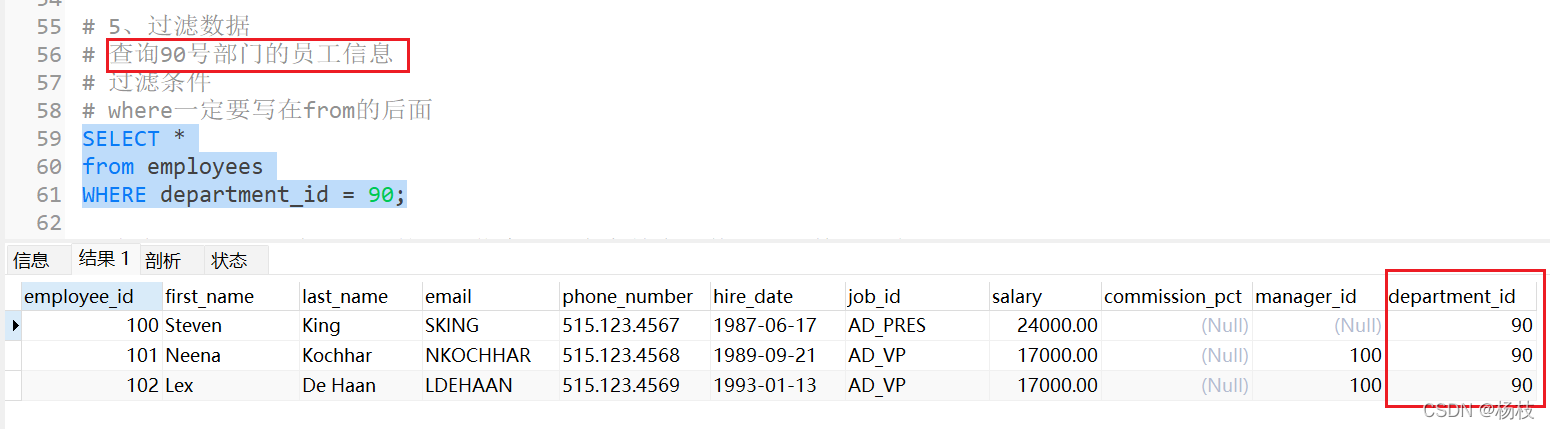Select the cell containing Steven
1550x429 pixels.
tap(193, 326)
